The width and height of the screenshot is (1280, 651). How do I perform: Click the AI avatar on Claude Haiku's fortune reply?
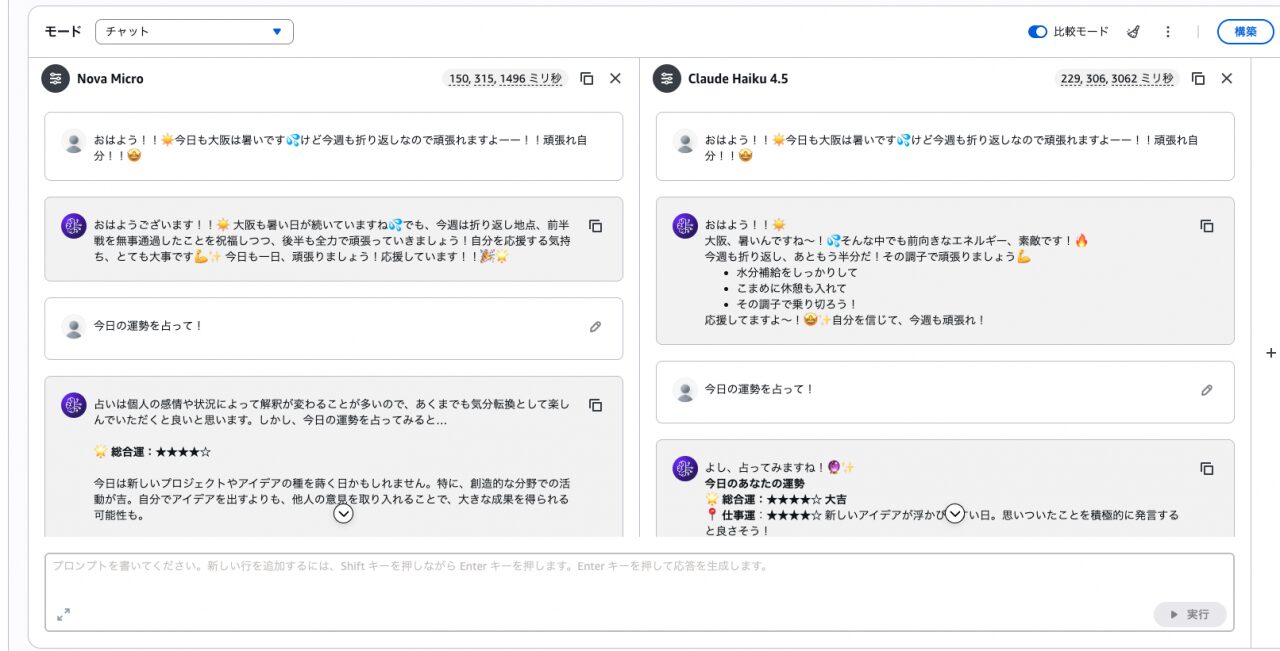coord(685,468)
